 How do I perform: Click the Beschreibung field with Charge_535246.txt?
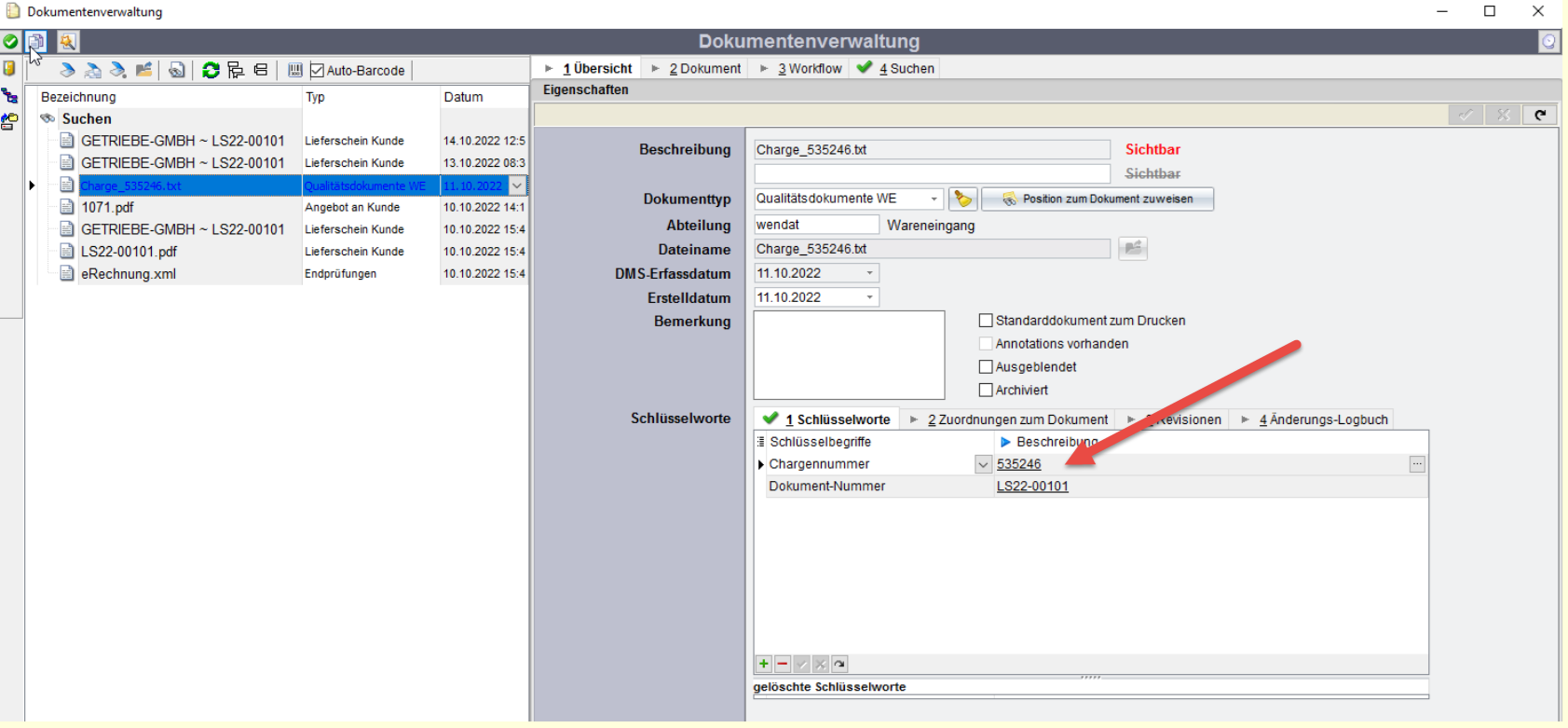(x=932, y=150)
